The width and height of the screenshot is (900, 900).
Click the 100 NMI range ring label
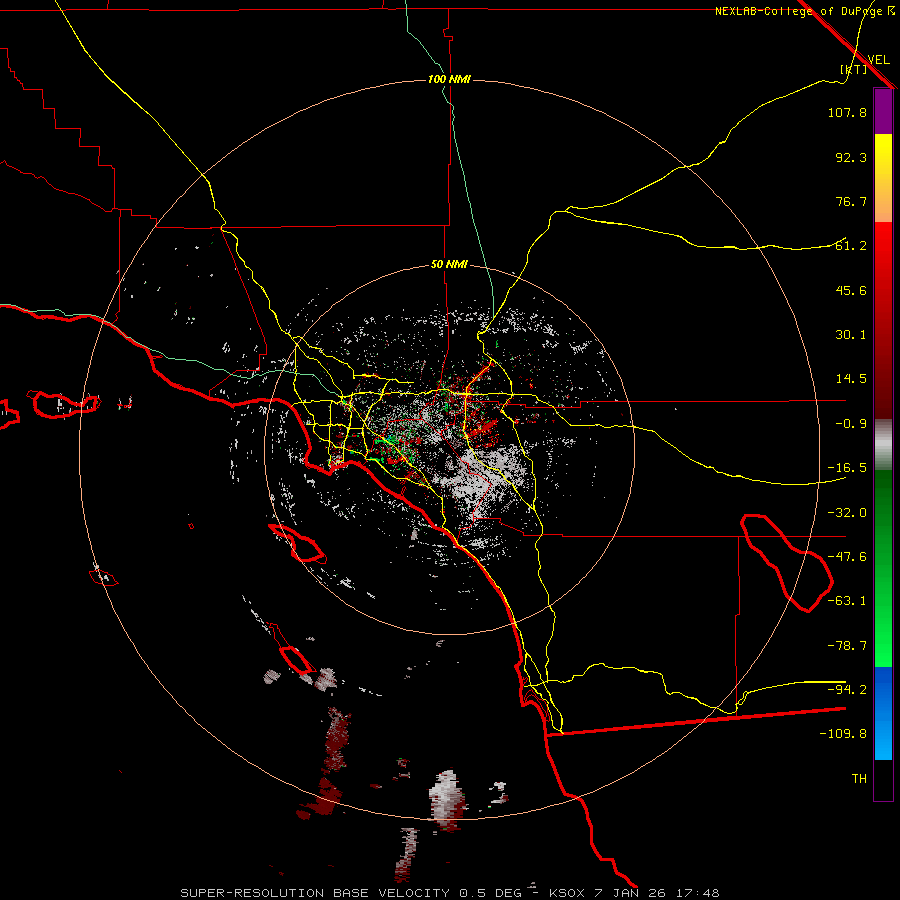tap(449, 79)
